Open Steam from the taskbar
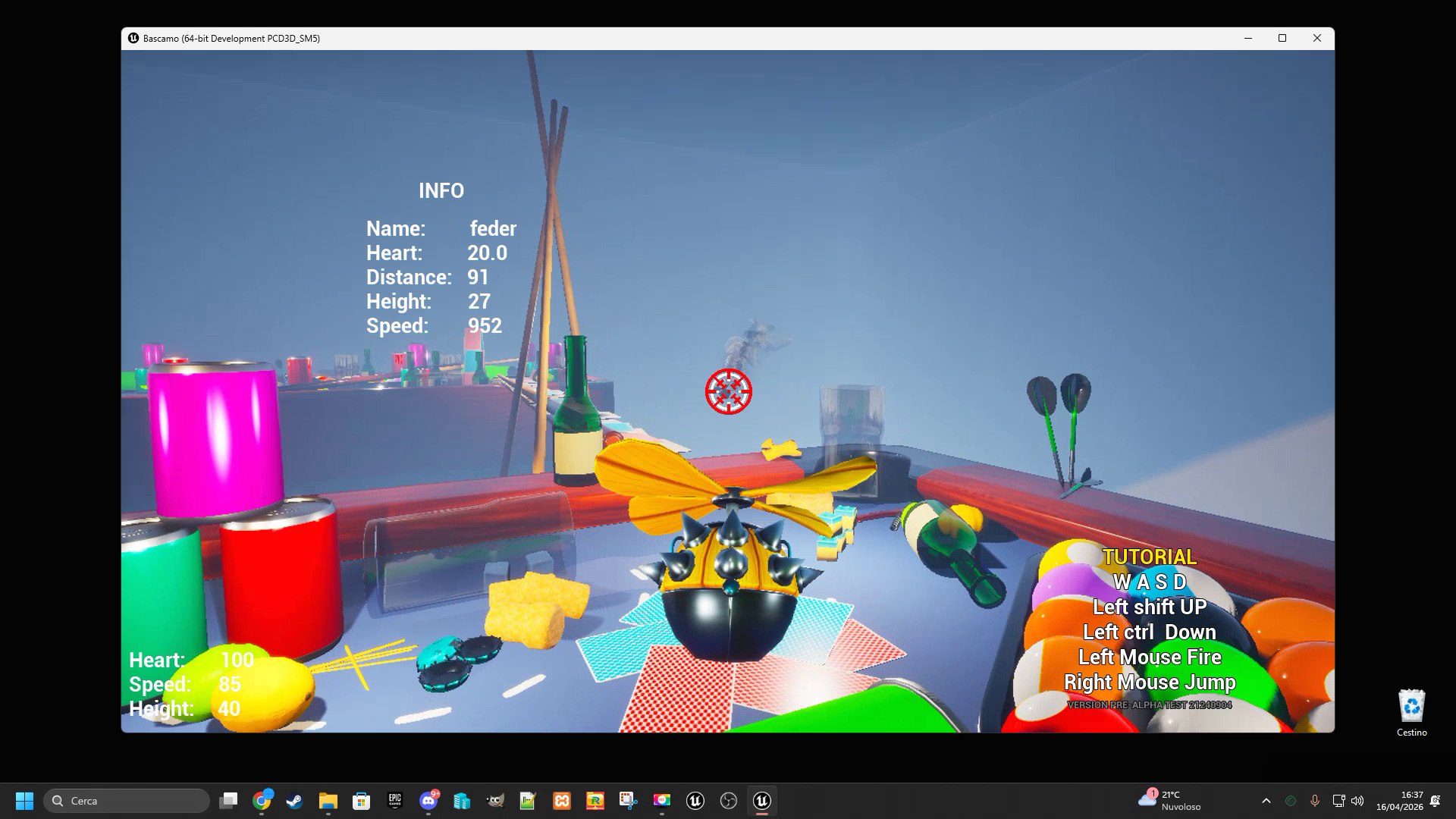Screen dimensions: 1456x819 point(295,801)
